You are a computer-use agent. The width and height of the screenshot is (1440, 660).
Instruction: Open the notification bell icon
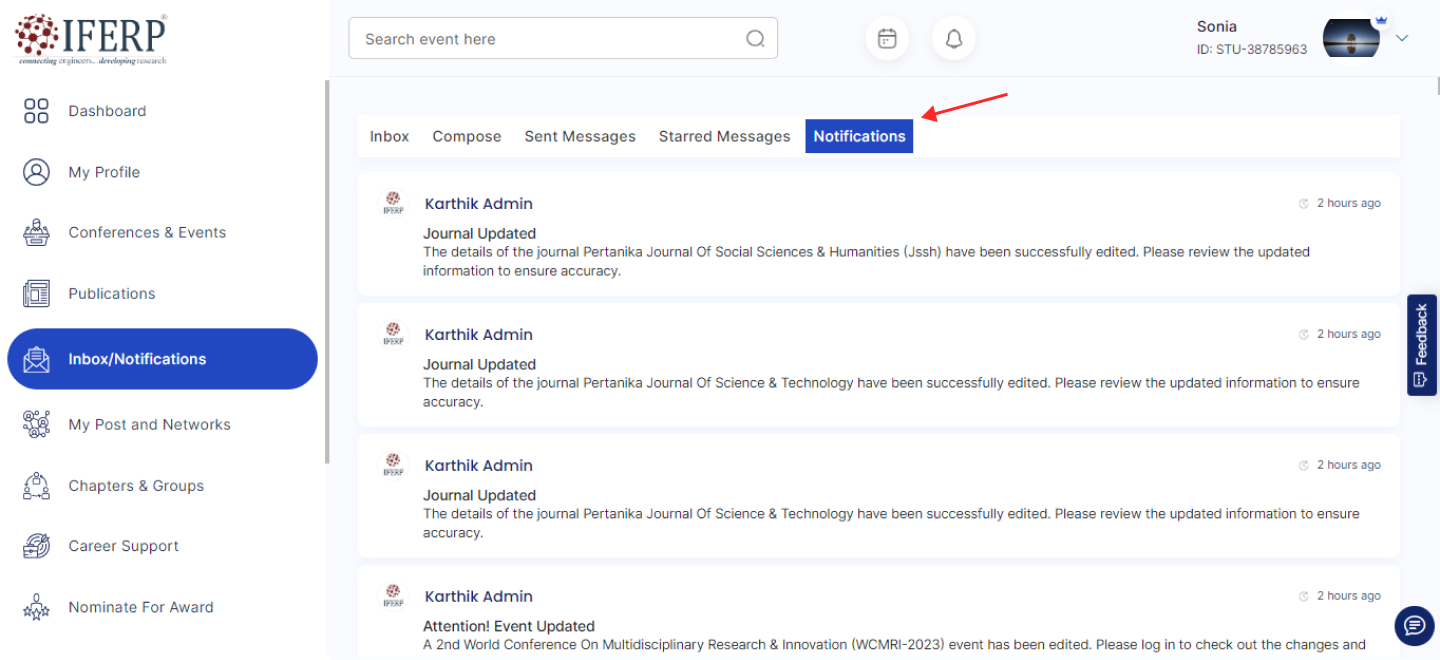pos(954,39)
